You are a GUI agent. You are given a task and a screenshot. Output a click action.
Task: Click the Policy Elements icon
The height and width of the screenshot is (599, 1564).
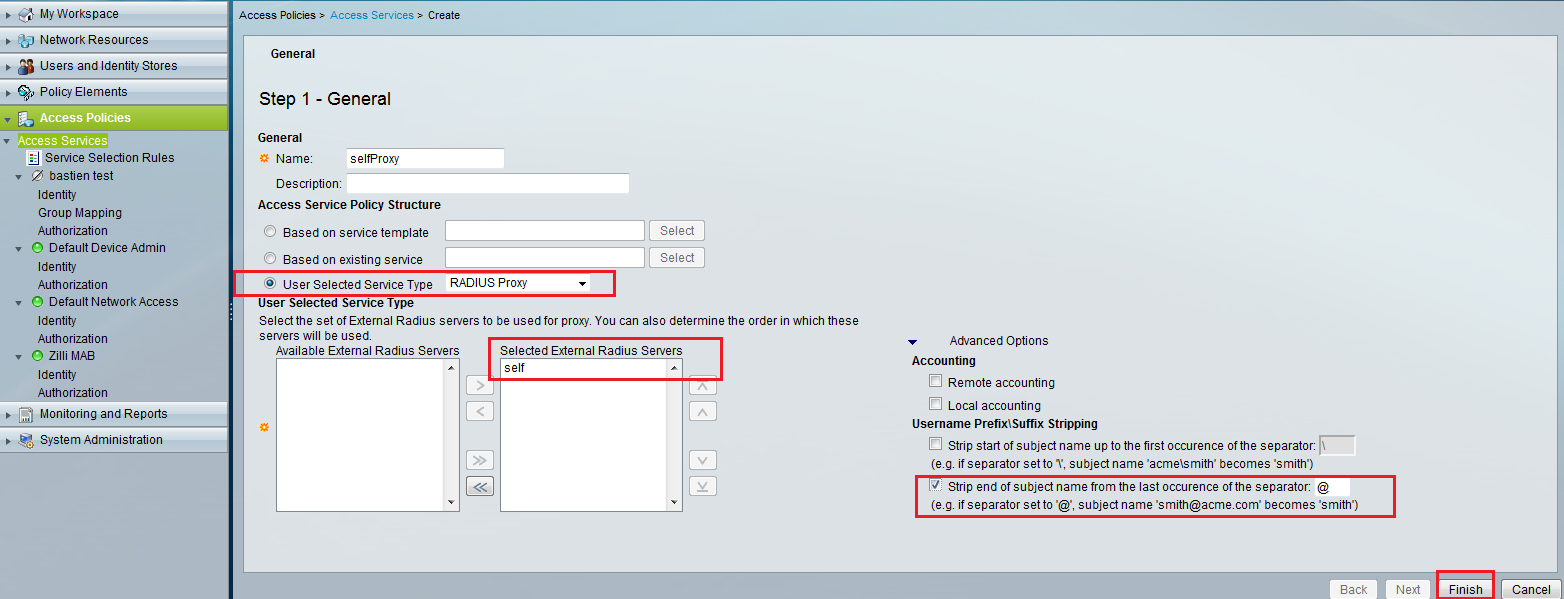tap(26, 92)
